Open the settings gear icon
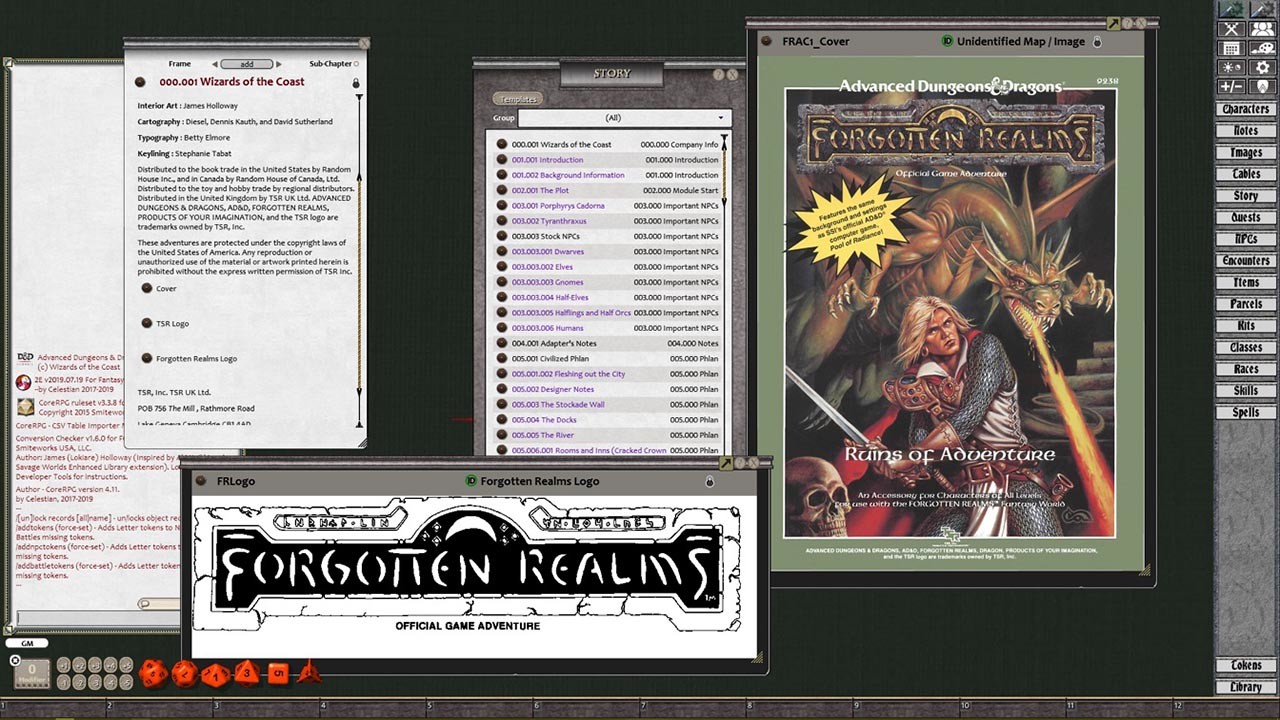The height and width of the screenshot is (720, 1280). [1262, 66]
